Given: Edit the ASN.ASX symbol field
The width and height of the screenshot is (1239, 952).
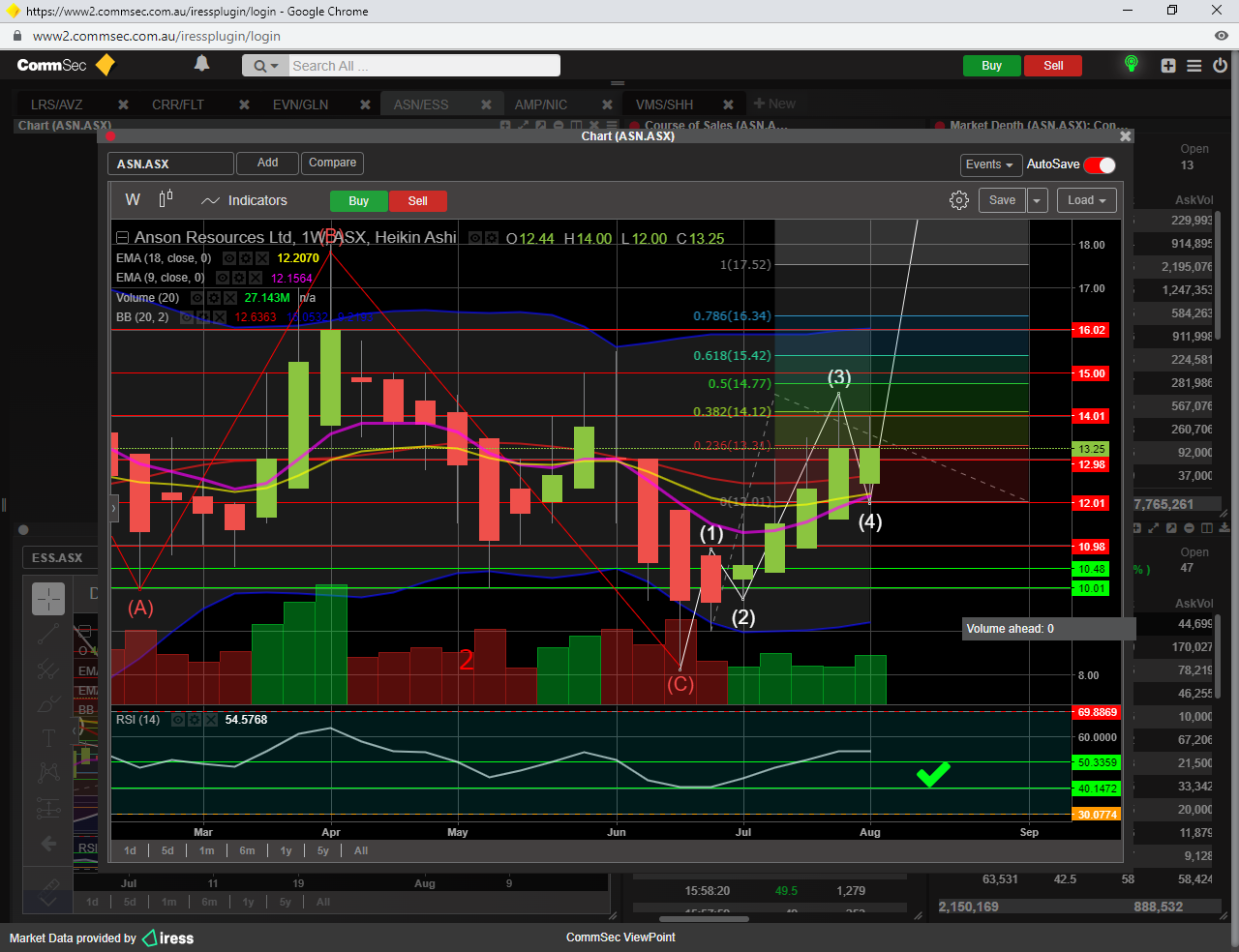Looking at the screenshot, I should coord(170,164).
